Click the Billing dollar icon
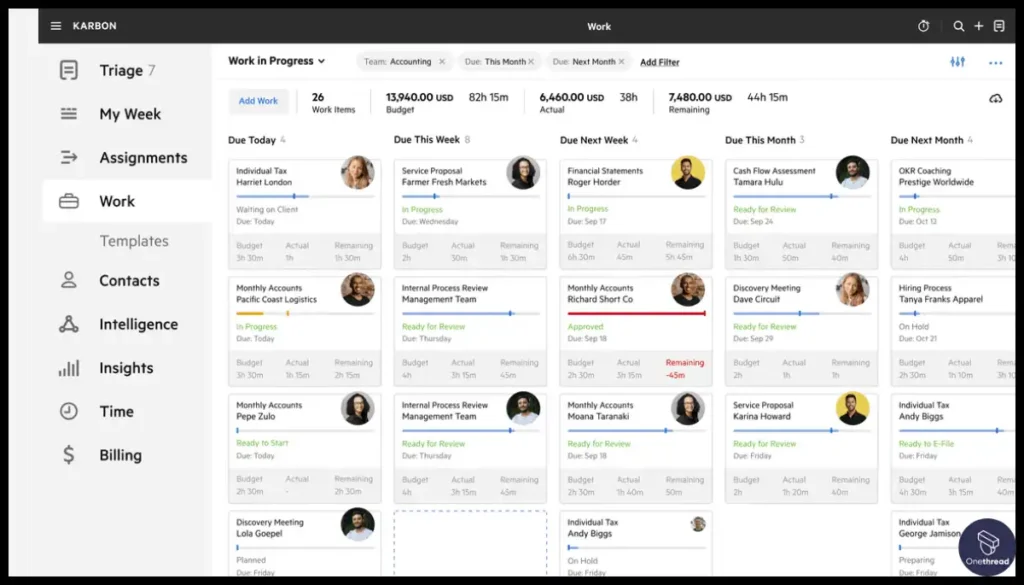Viewport: 1024px width, 585px height. click(x=69, y=454)
